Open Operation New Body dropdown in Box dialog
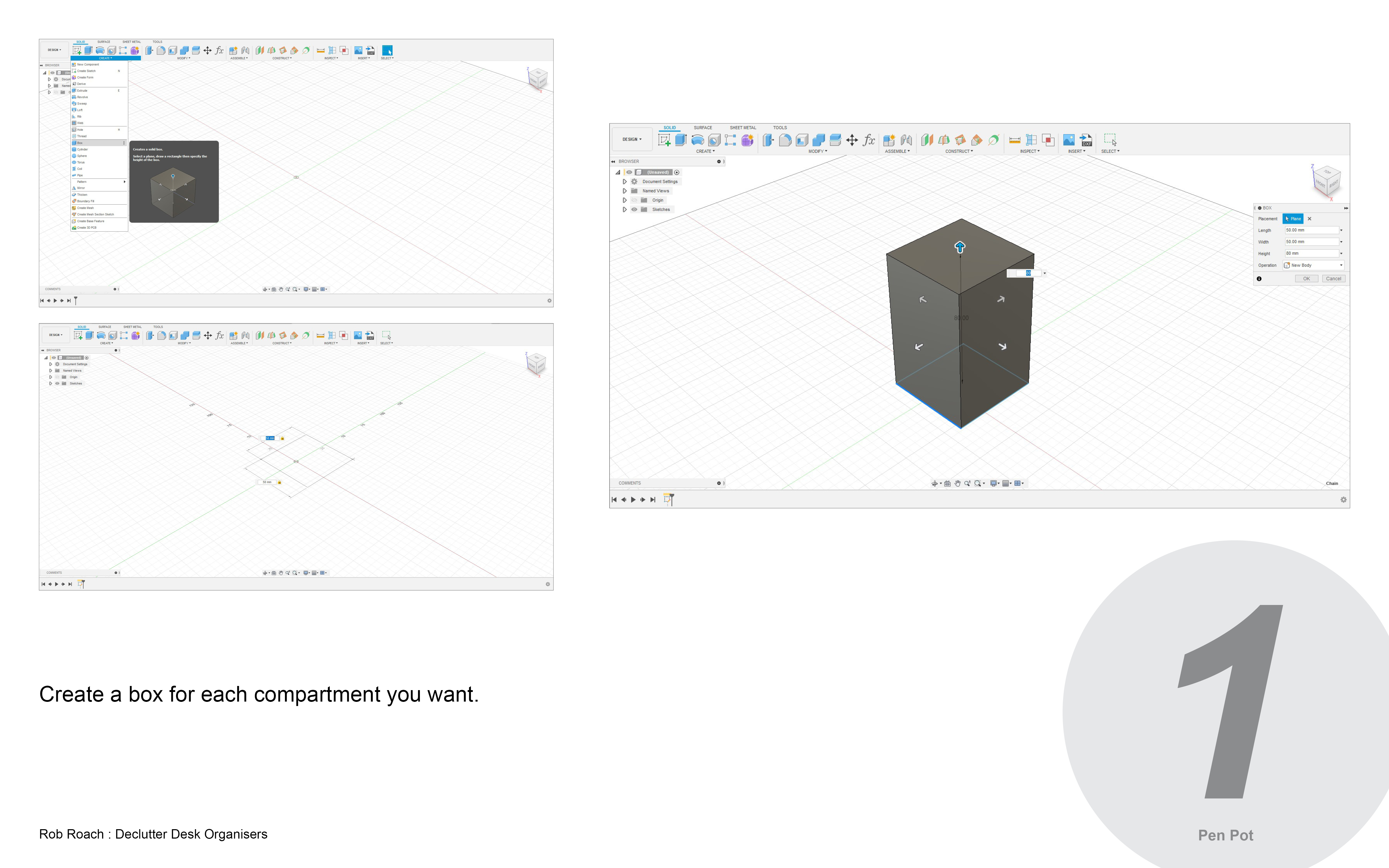This screenshot has height=868, width=1389. click(x=1314, y=265)
